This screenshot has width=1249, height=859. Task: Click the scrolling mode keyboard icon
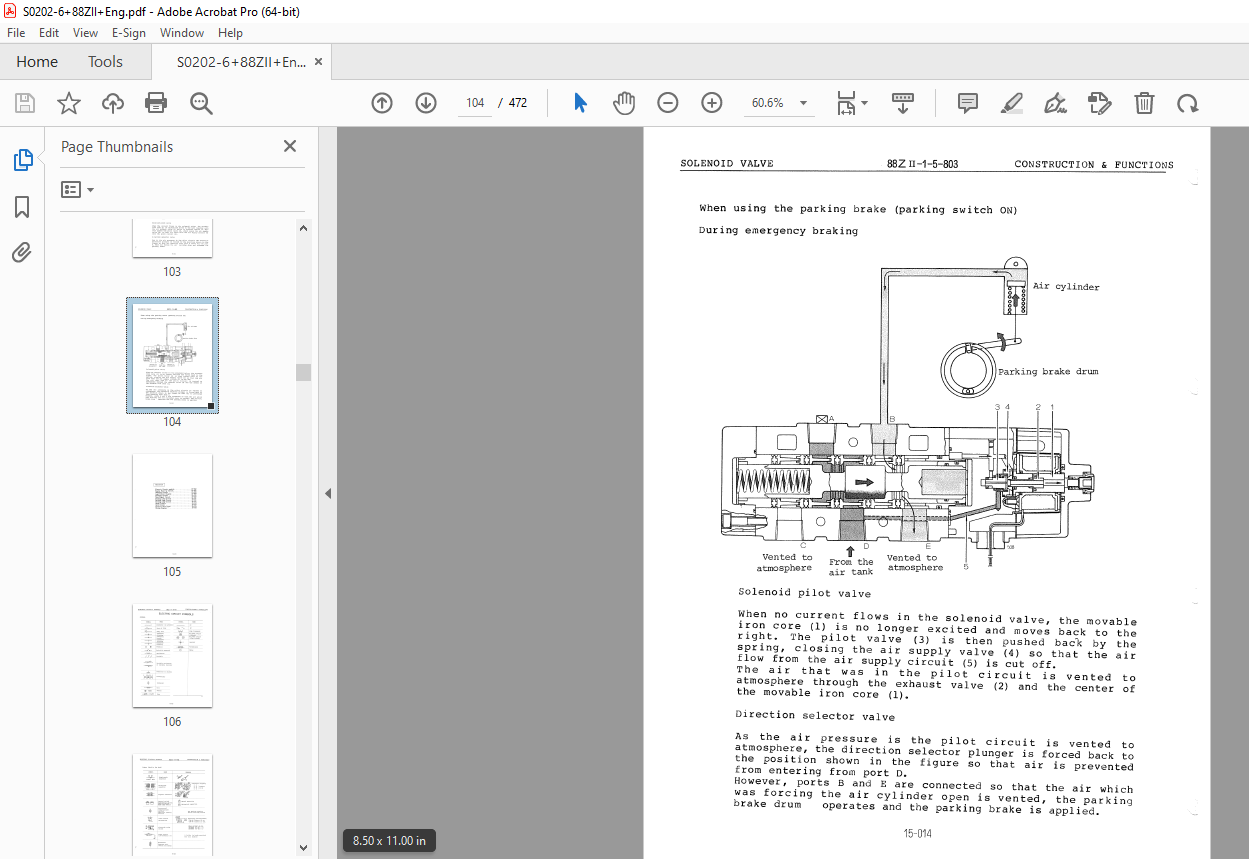pyautogui.click(x=903, y=103)
